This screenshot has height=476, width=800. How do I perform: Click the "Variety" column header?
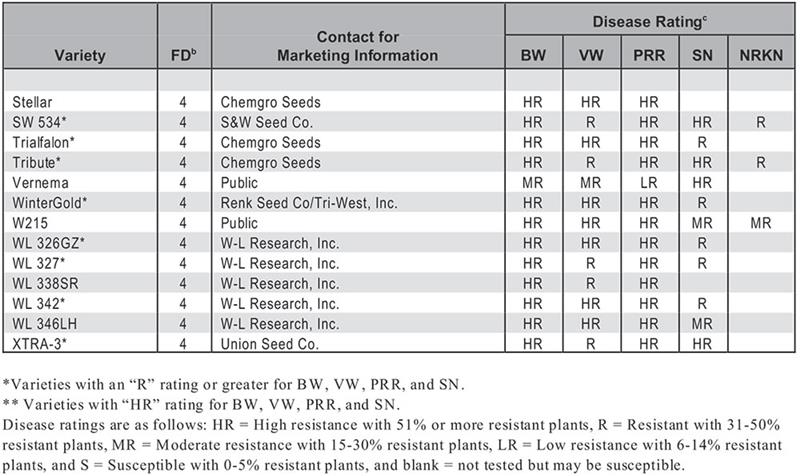(x=78, y=57)
